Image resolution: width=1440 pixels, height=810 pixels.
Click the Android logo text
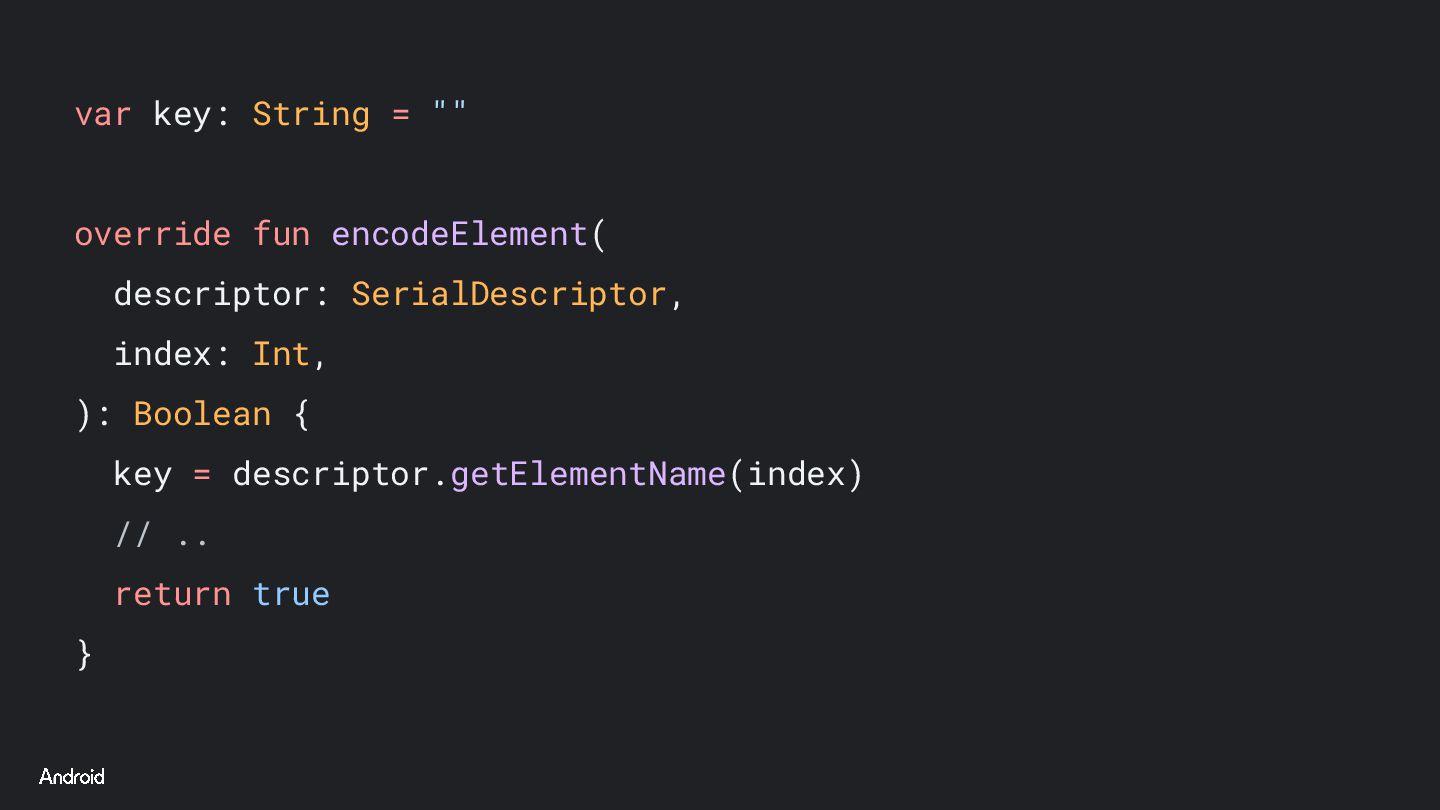(72, 777)
